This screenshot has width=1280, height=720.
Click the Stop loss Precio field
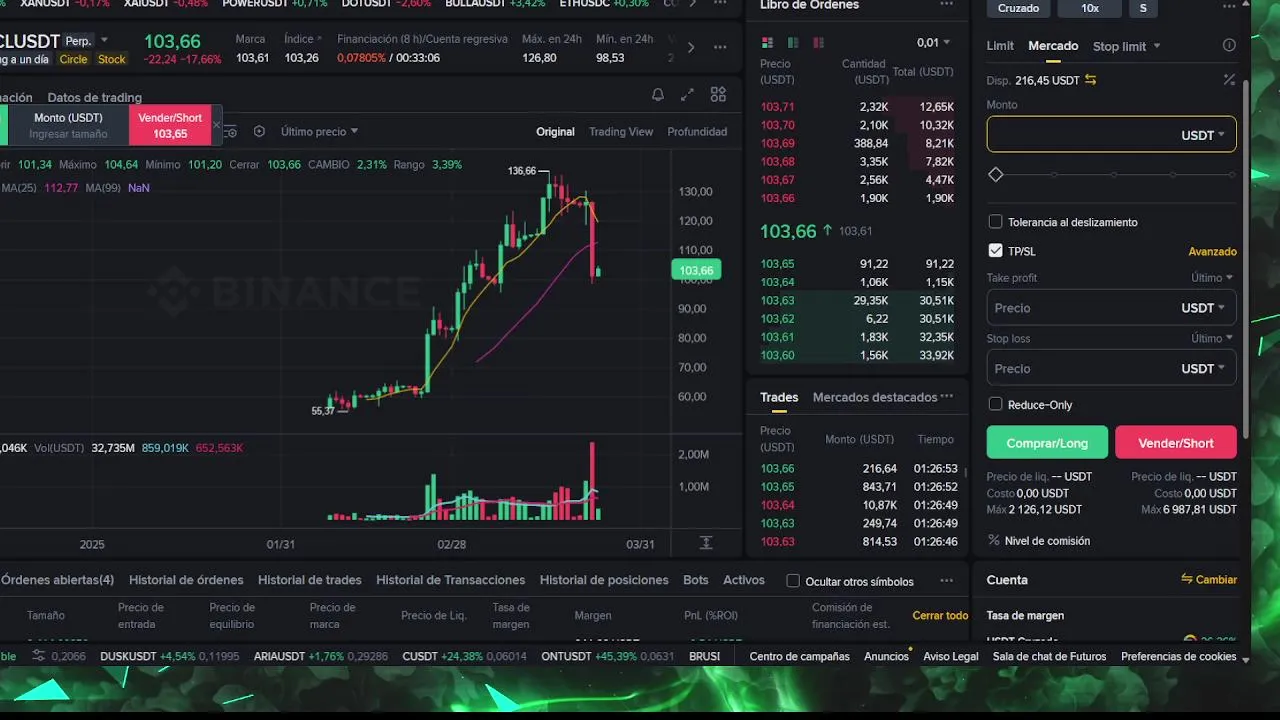[x=1111, y=368]
